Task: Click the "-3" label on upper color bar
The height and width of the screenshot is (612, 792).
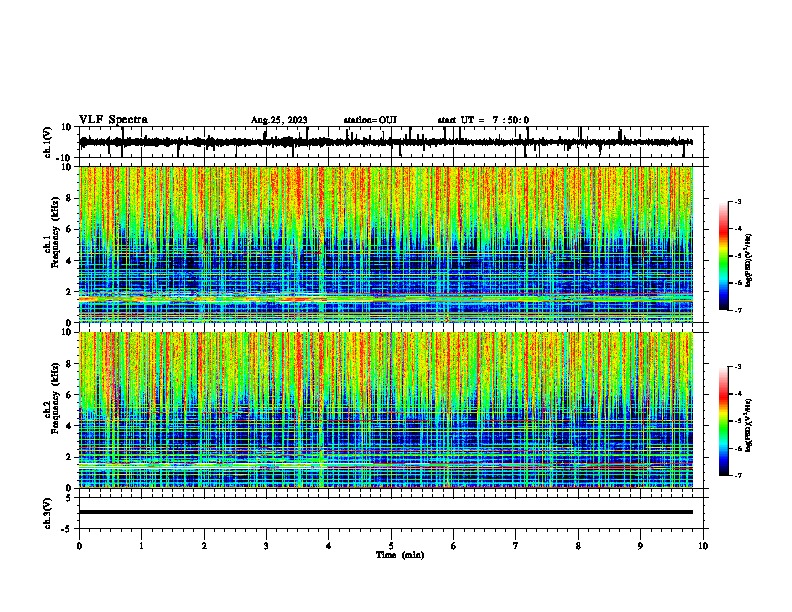Action: click(x=738, y=201)
